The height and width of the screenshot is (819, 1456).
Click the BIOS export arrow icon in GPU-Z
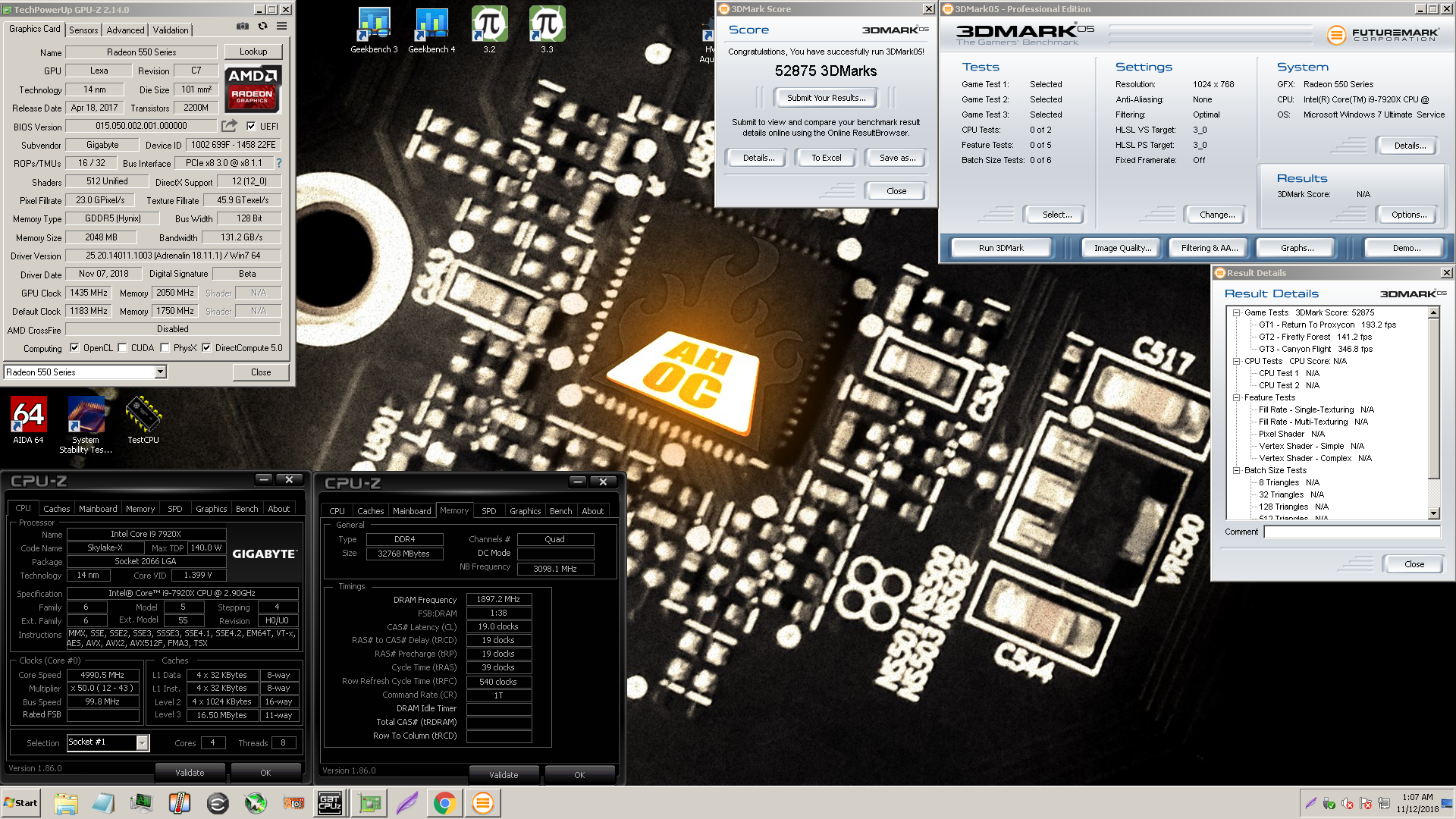tap(229, 126)
